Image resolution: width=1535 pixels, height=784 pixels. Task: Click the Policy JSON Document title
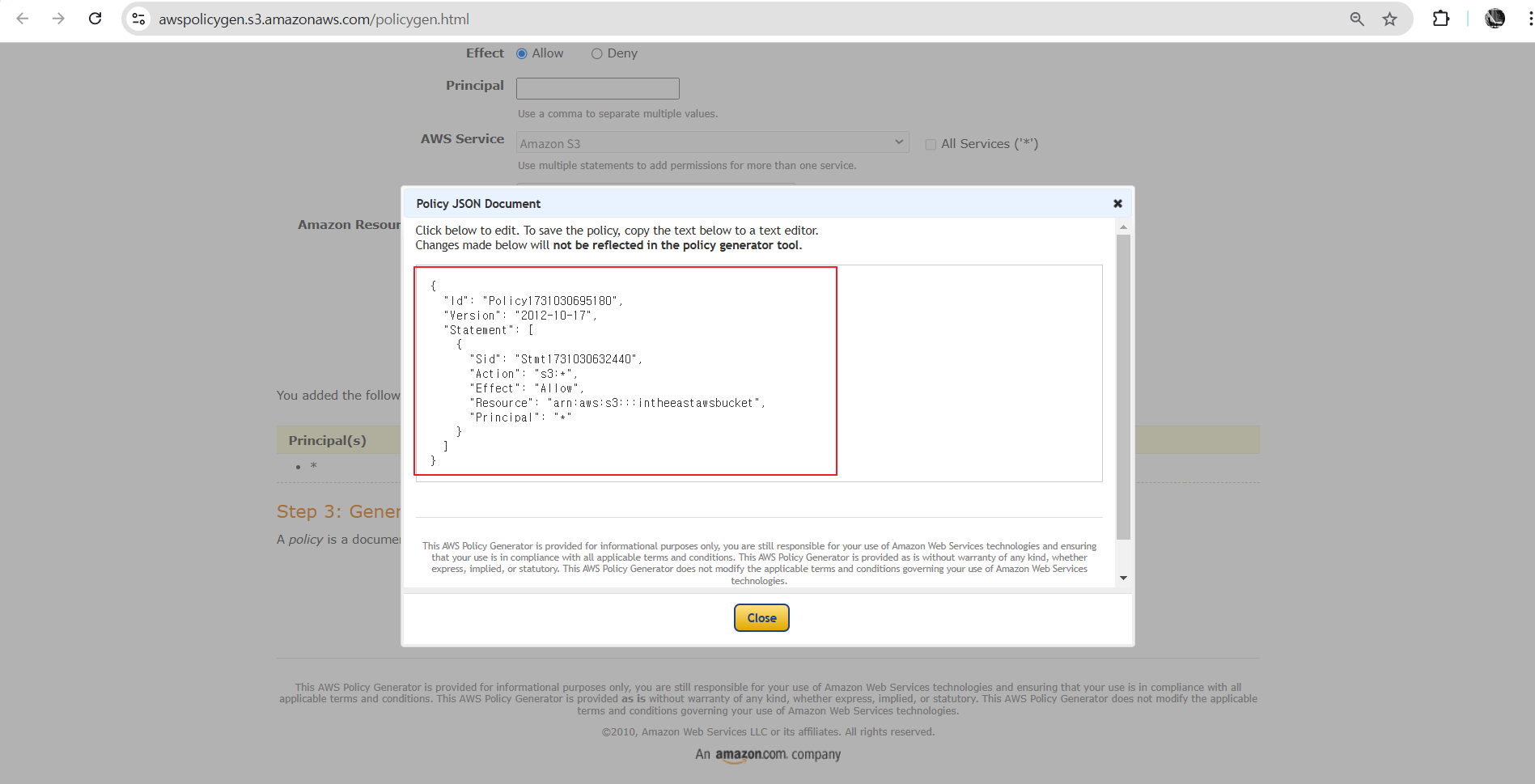tap(478, 204)
